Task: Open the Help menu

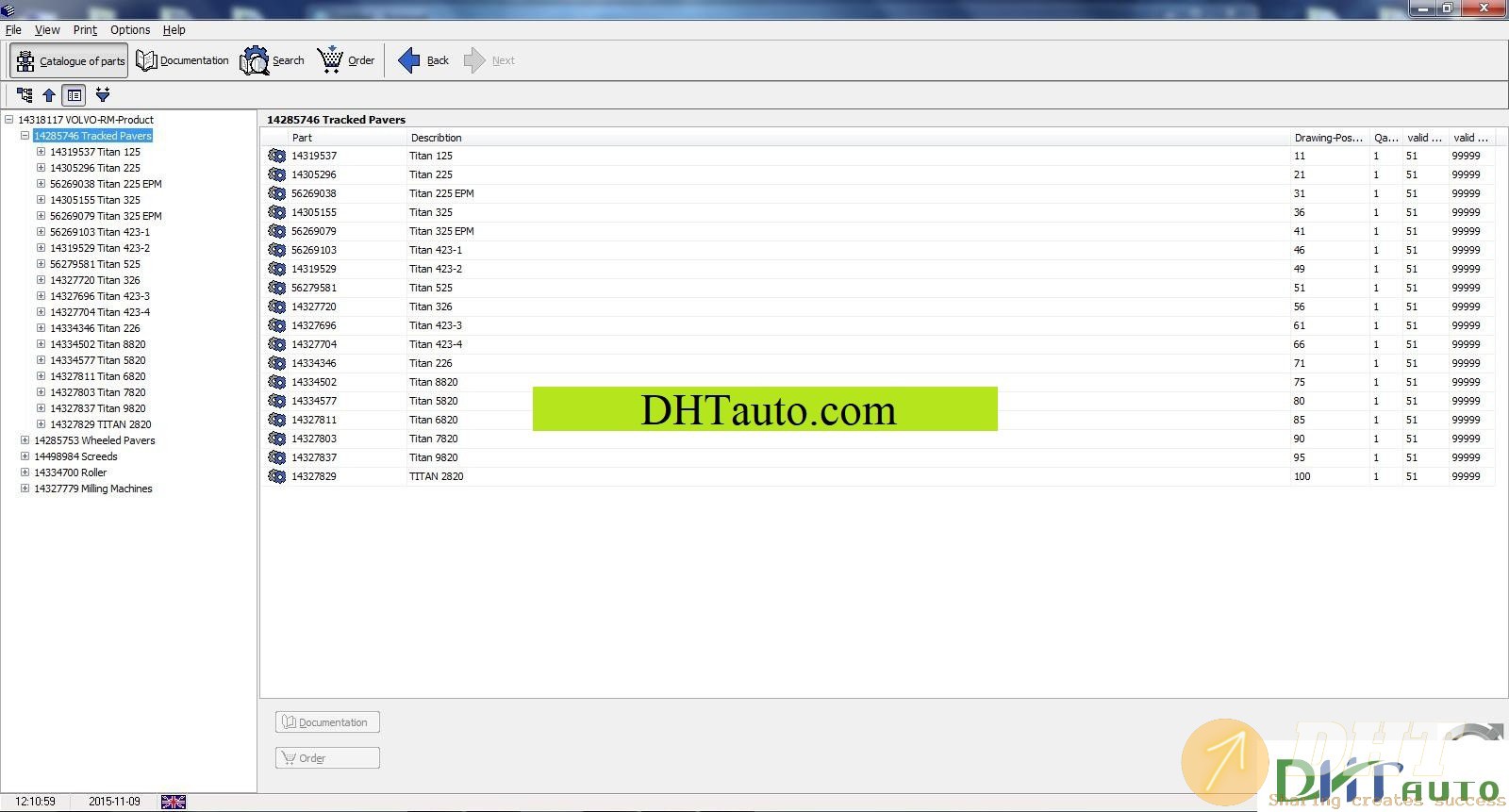Action: pos(174,30)
